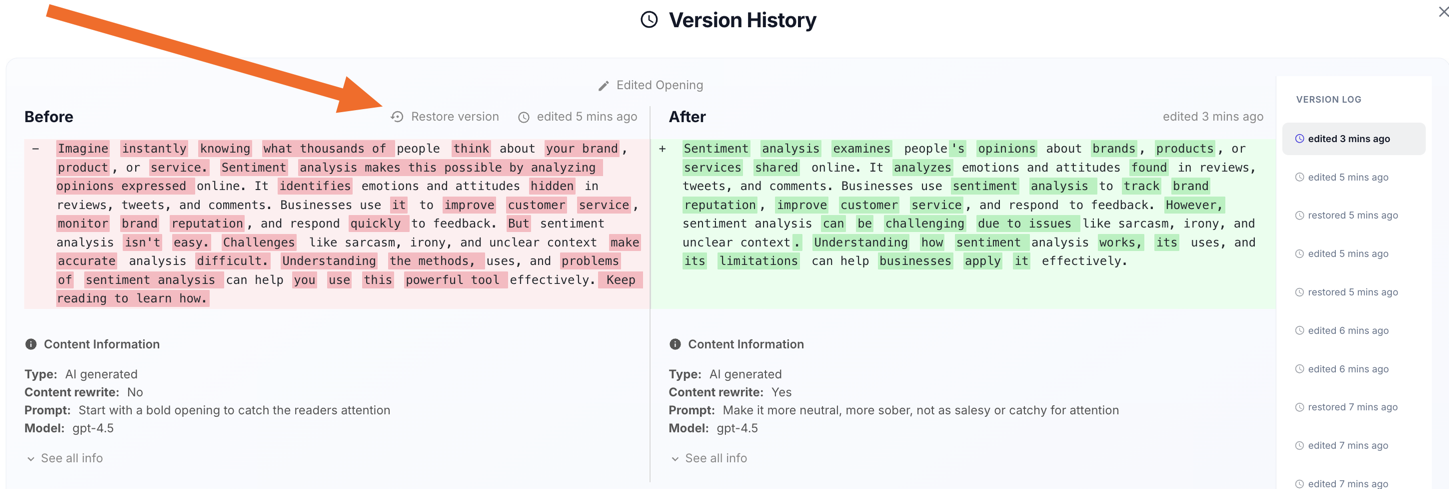Image resolution: width=1449 pixels, height=489 pixels.
Task: Click the clock icon of edited 3 mins ago log entry
Action: coord(1300,139)
